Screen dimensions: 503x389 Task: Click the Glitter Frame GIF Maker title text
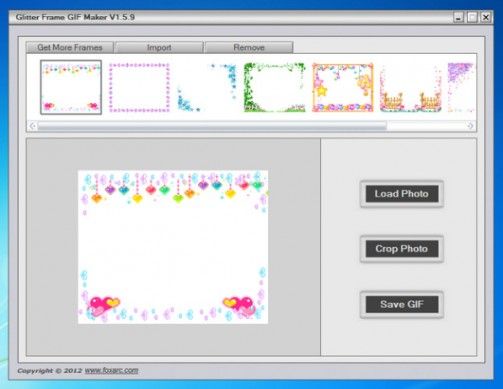[75, 17]
